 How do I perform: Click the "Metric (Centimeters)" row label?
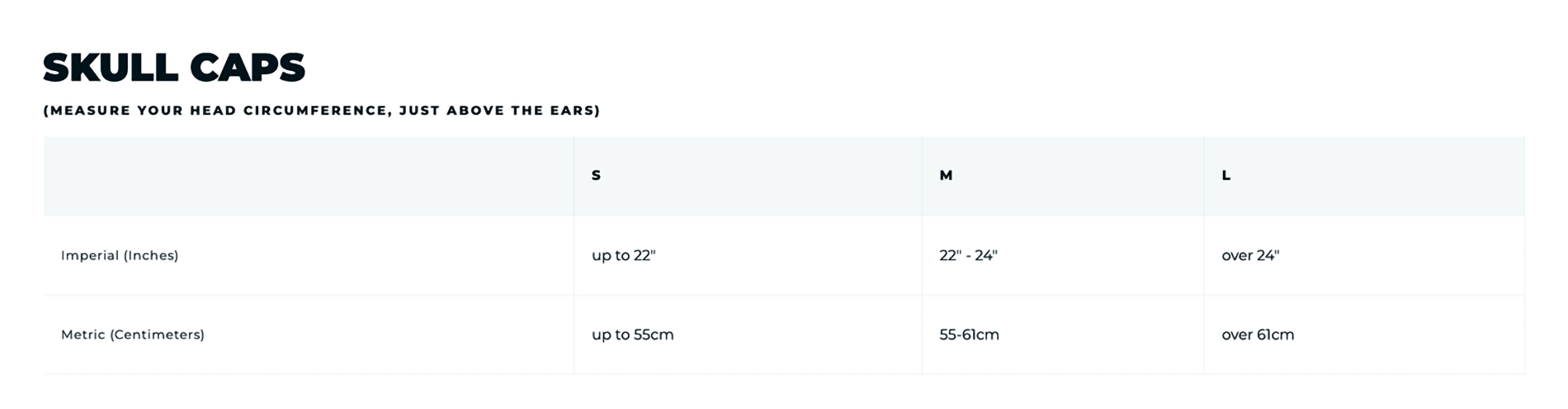pos(133,335)
